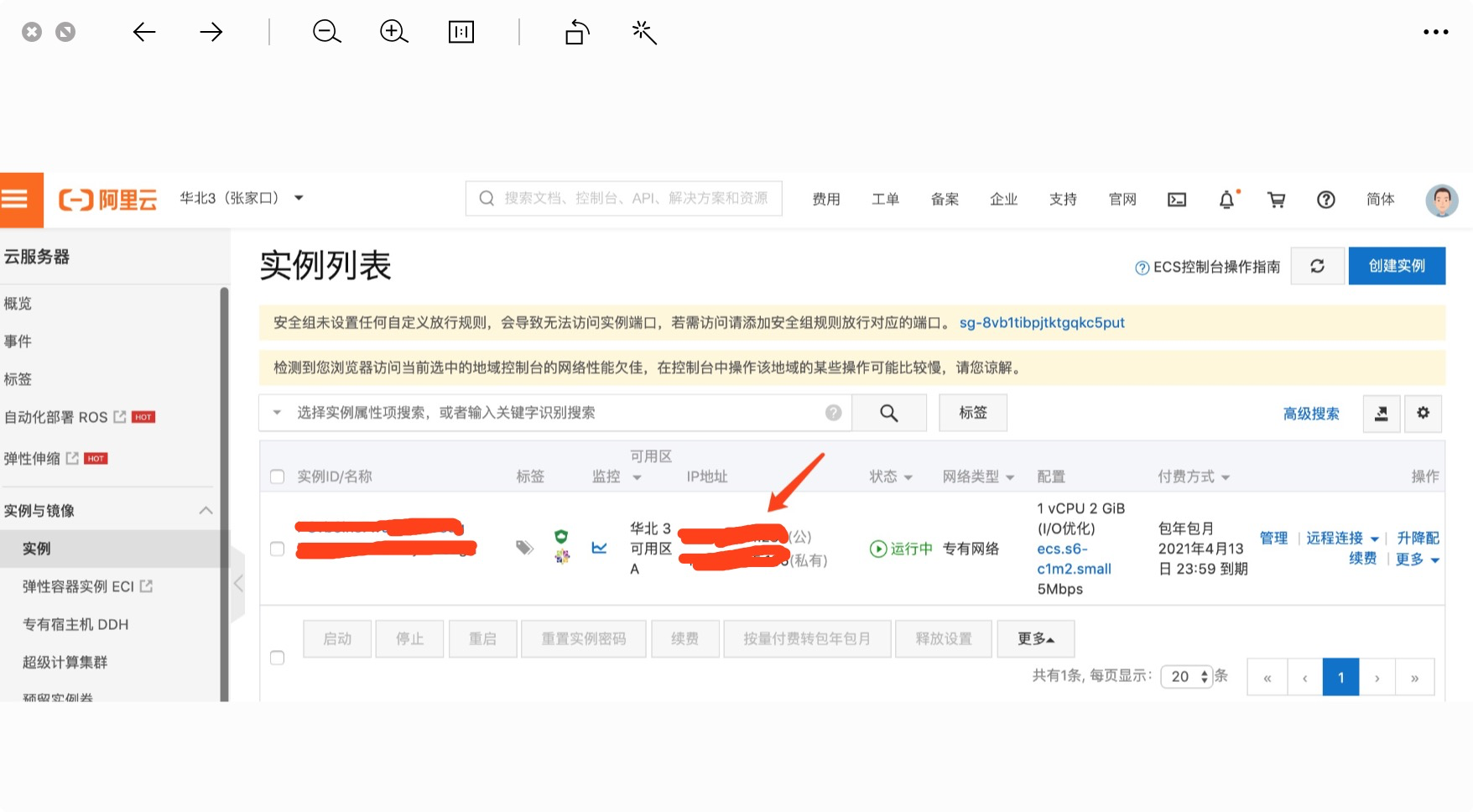The height and width of the screenshot is (812, 1473).
Task: Open 弹性容器实例 ECI in the sidebar
Action: tap(87, 586)
